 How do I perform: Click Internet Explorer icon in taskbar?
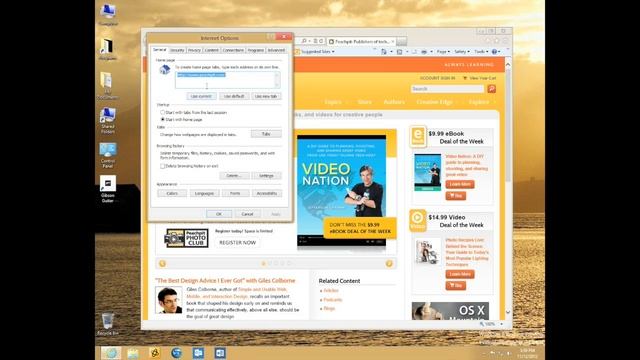coord(111,353)
